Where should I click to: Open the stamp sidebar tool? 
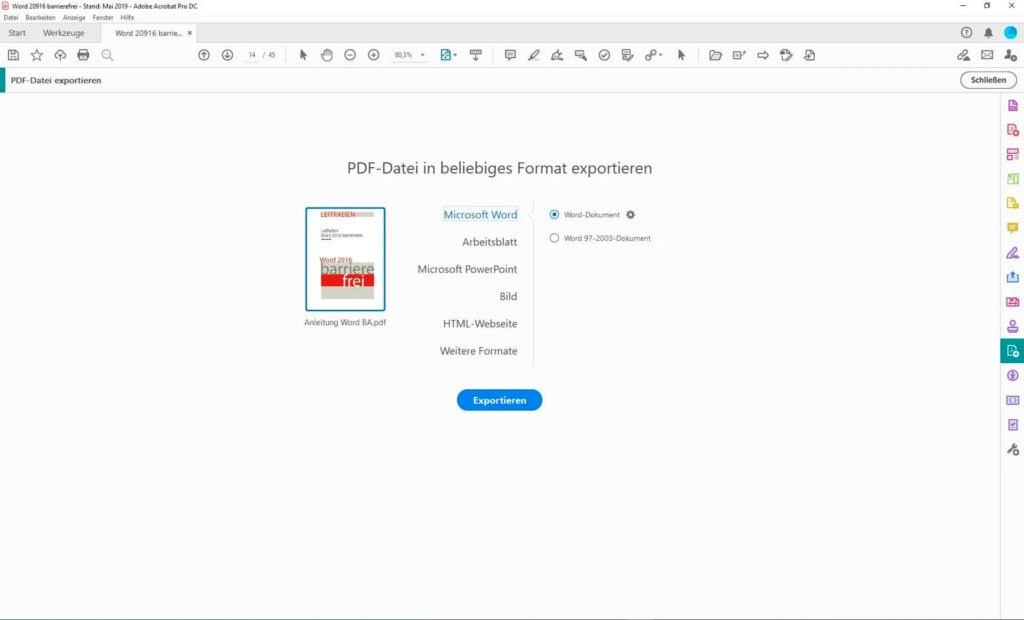pyautogui.click(x=1012, y=326)
